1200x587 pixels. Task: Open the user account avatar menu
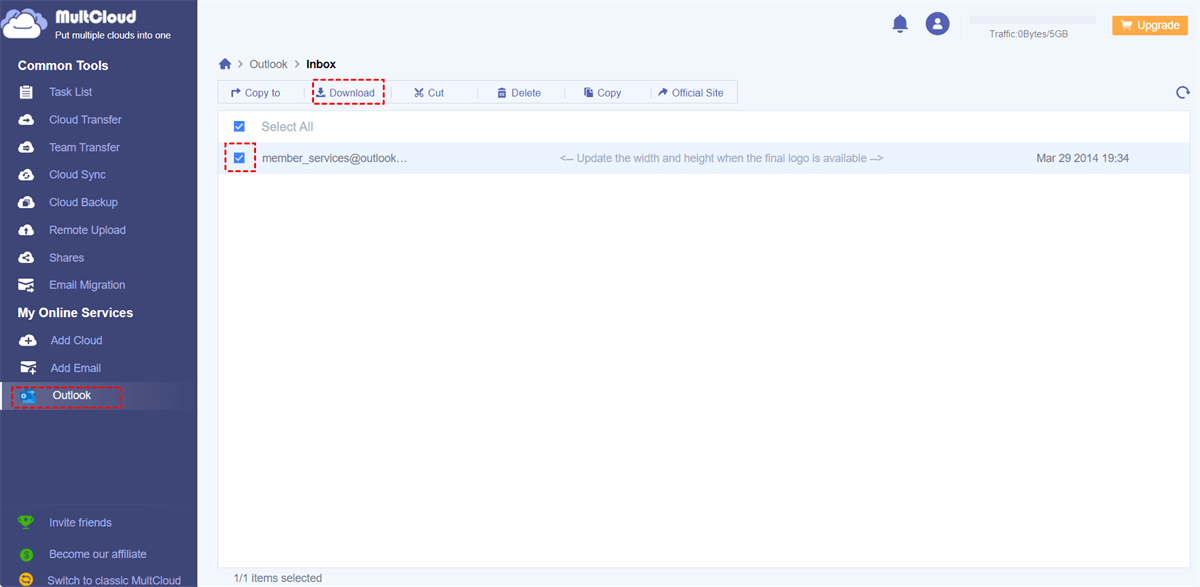click(x=937, y=24)
